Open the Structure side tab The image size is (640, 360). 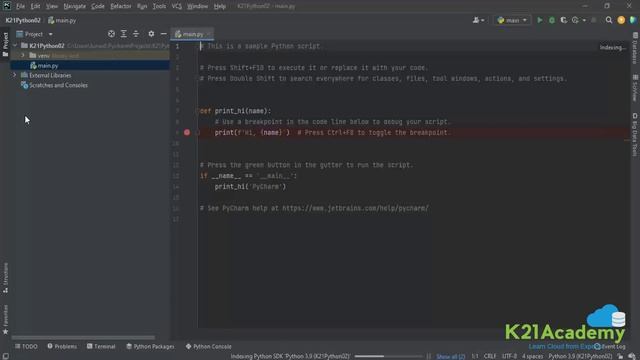[x=5, y=278]
